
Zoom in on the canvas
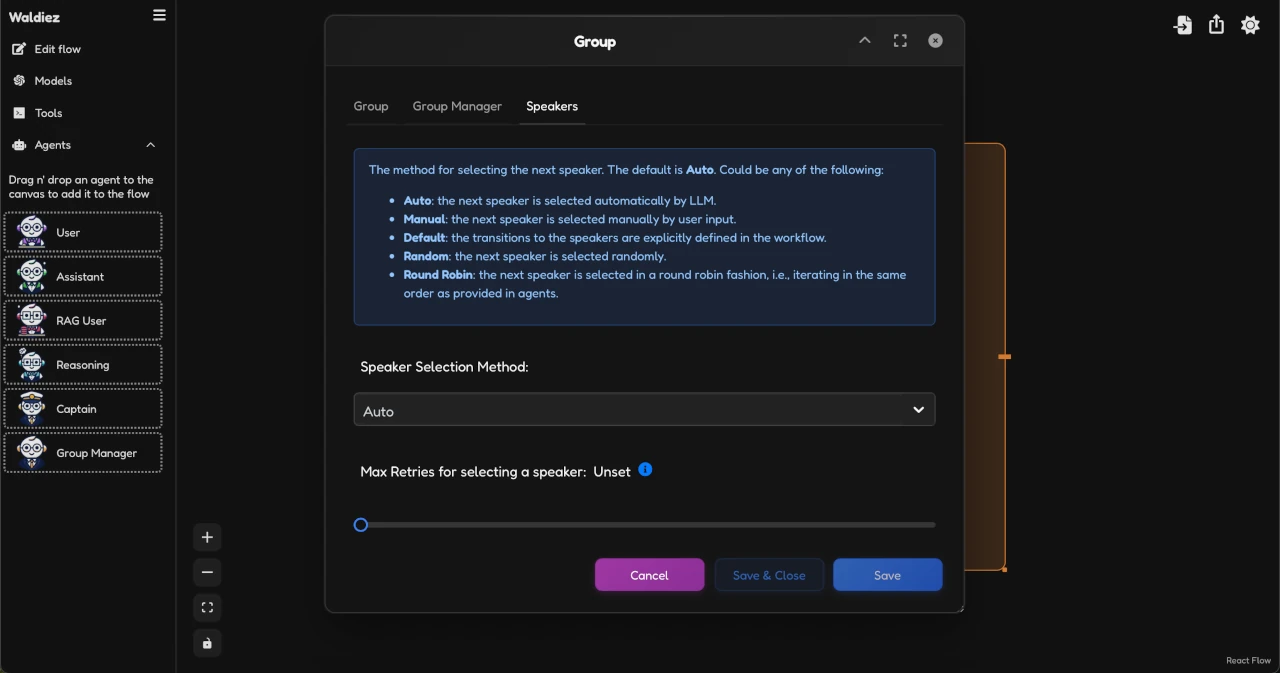click(207, 537)
